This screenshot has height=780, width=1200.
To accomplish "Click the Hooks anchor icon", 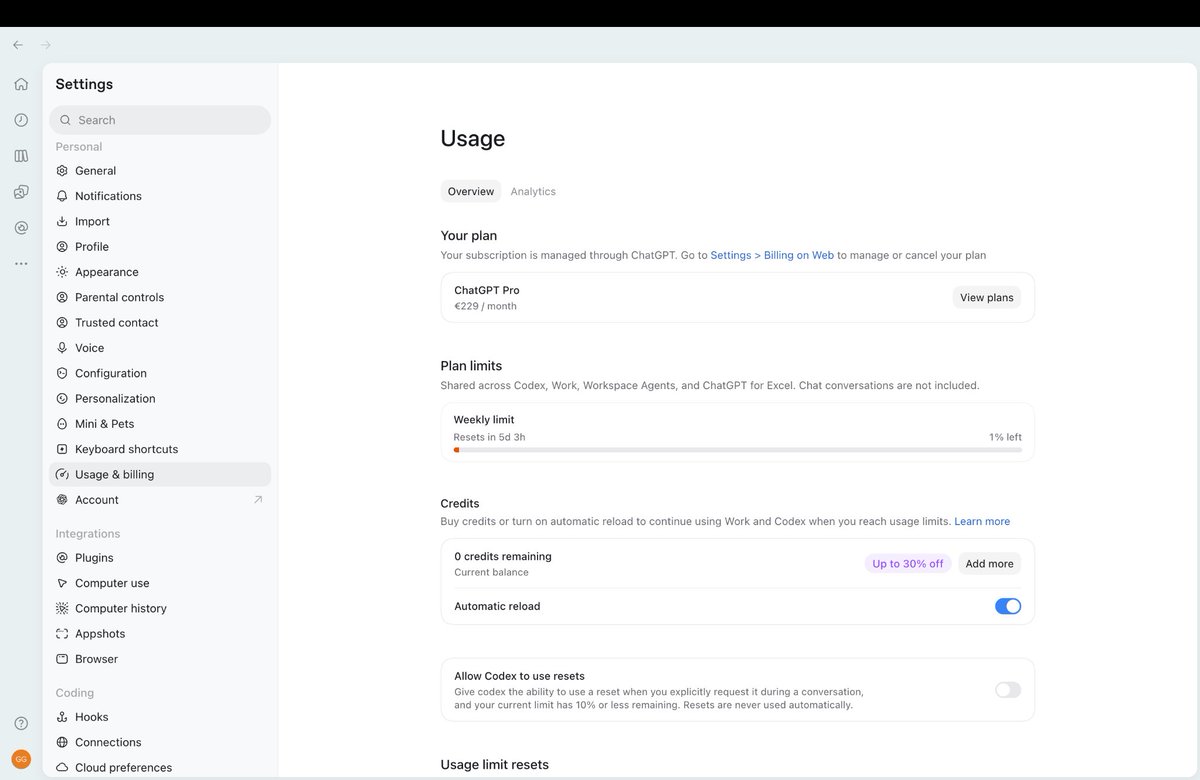I will pos(62,717).
